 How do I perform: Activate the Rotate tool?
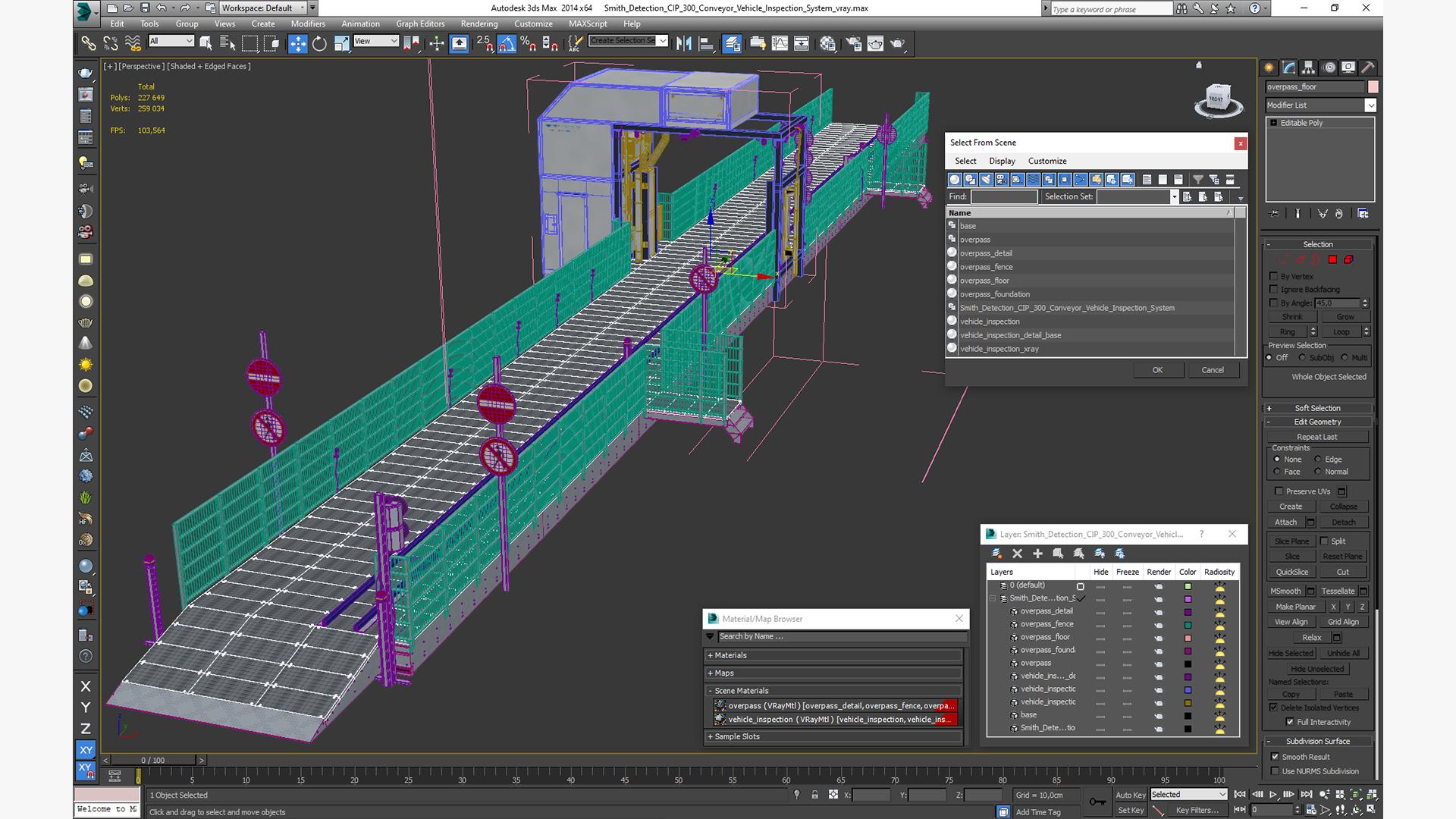319,43
